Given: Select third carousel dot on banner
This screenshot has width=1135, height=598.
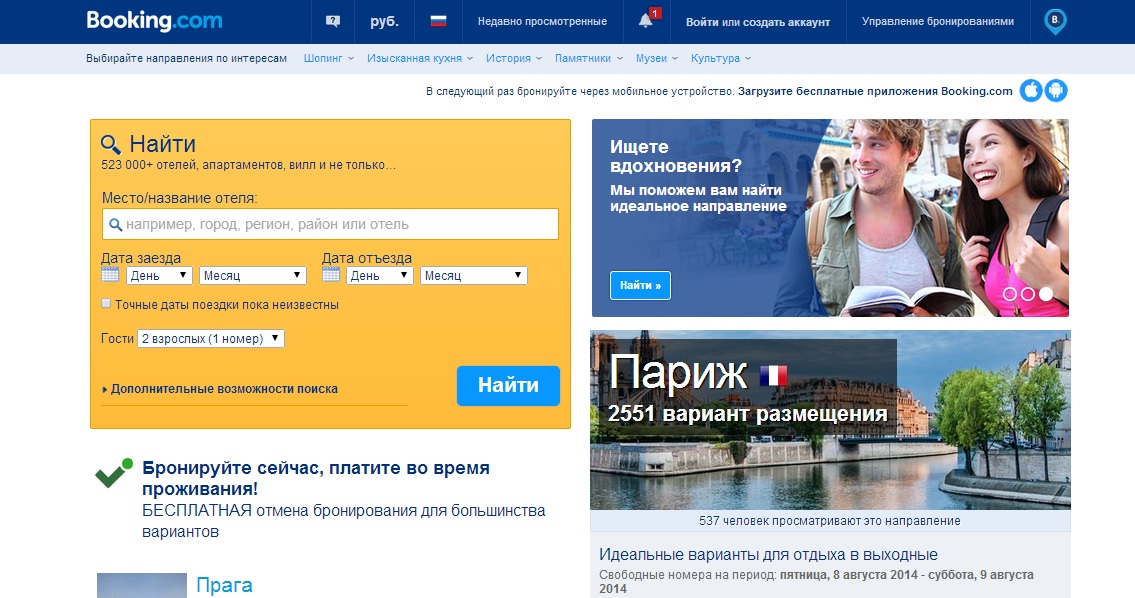Looking at the screenshot, I should 1046,294.
